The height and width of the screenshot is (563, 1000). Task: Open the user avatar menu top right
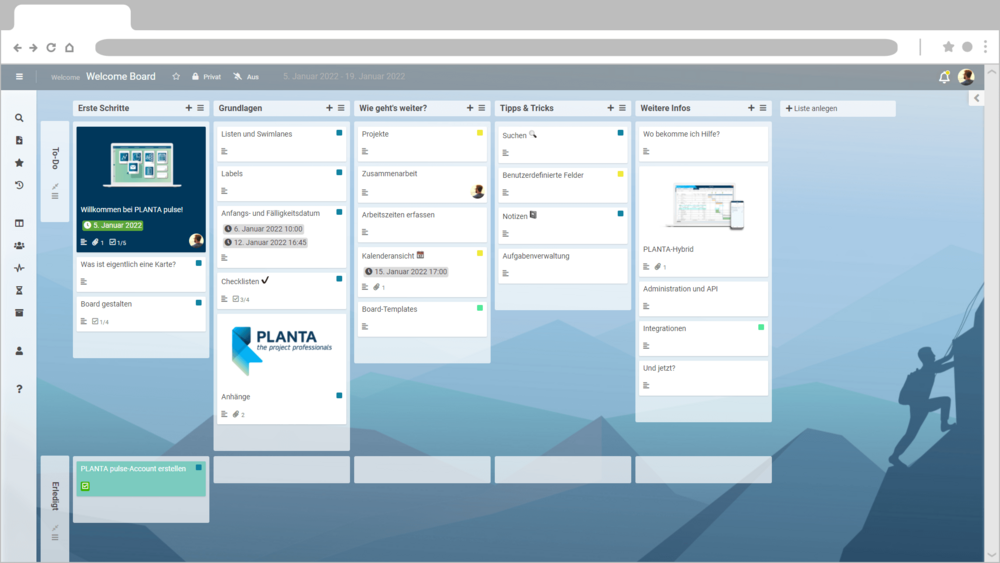pyautogui.click(x=966, y=77)
